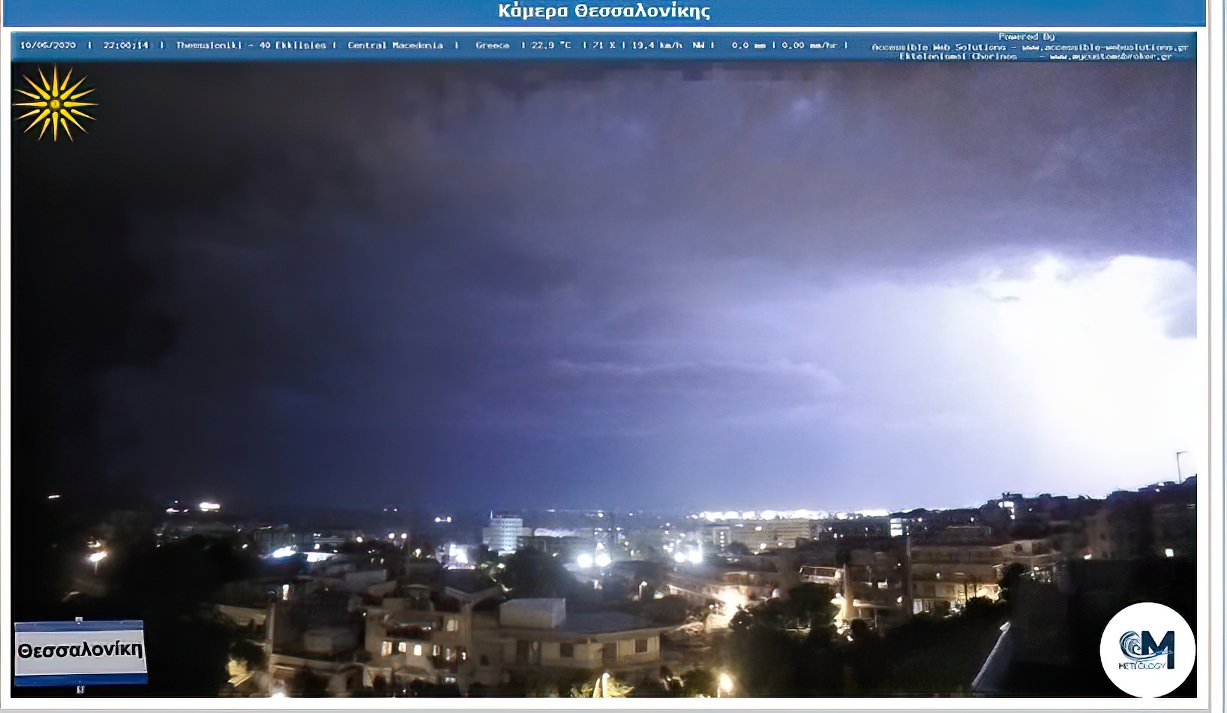Click the Meteology logo circle
This screenshot has width=1227, height=713.
tap(1147, 649)
